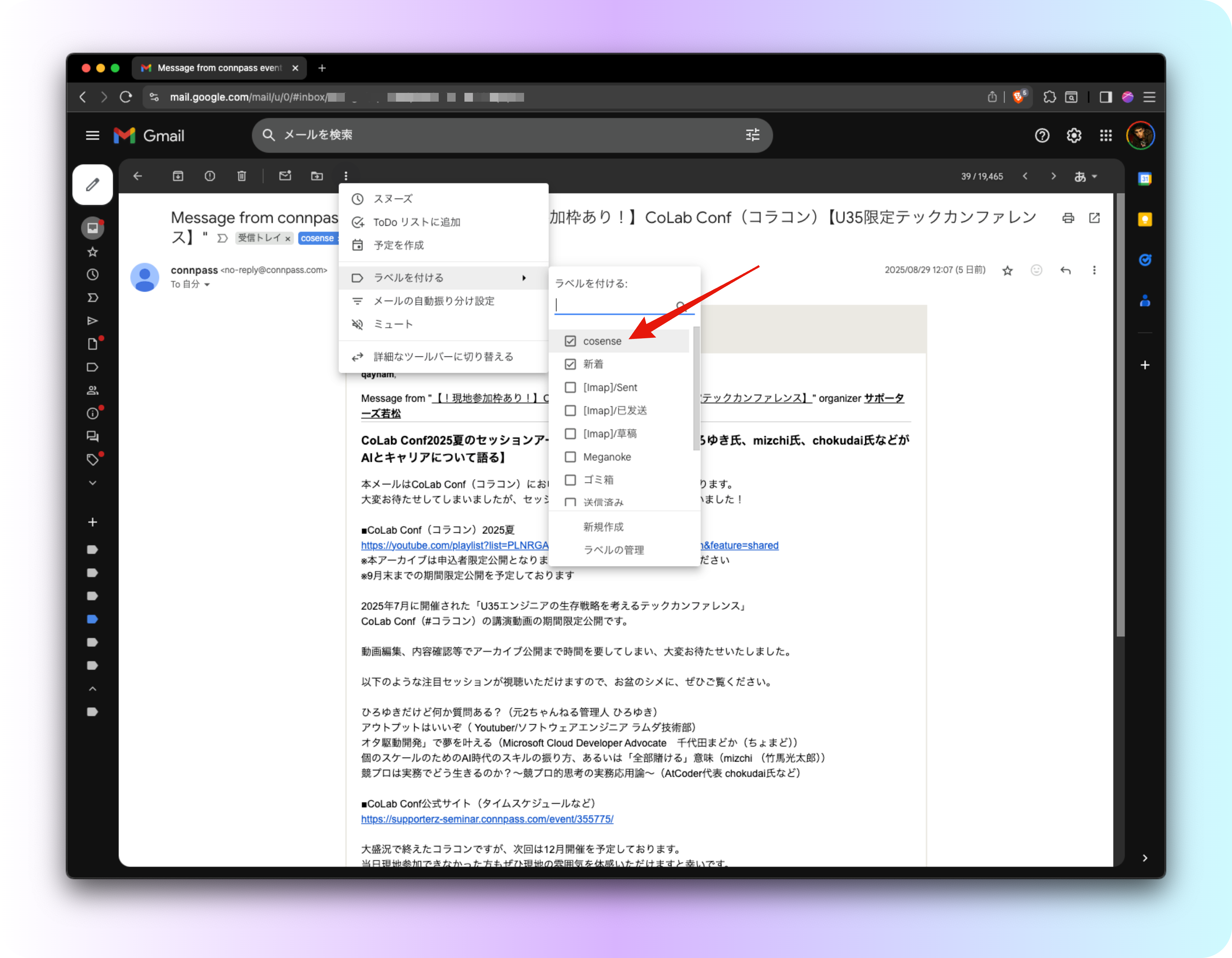The width and height of the screenshot is (1232, 958).
Task: Go to the newer conversation arrow
Action: click(x=1025, y=176)
